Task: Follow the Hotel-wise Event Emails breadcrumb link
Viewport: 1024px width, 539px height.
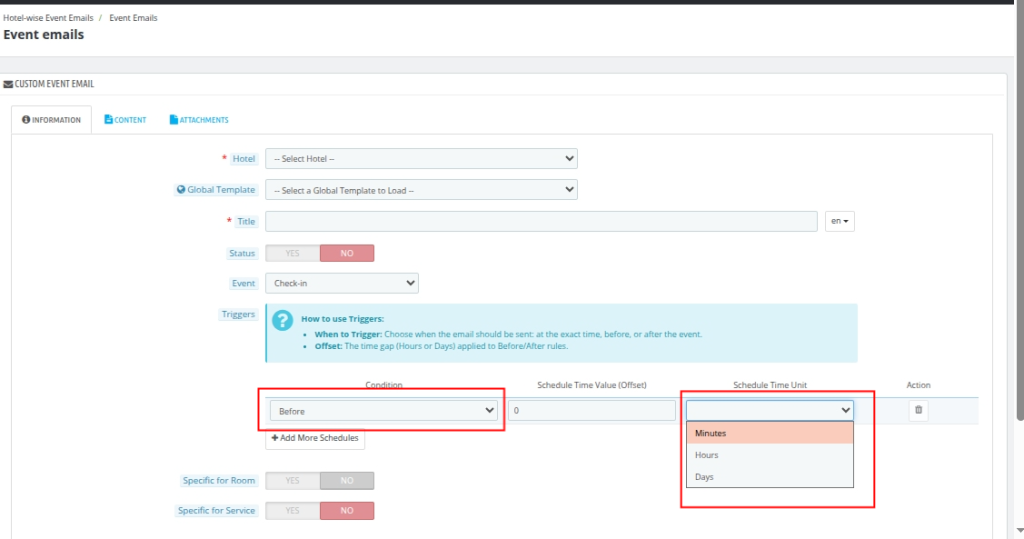Action: (x=47, y=18)
